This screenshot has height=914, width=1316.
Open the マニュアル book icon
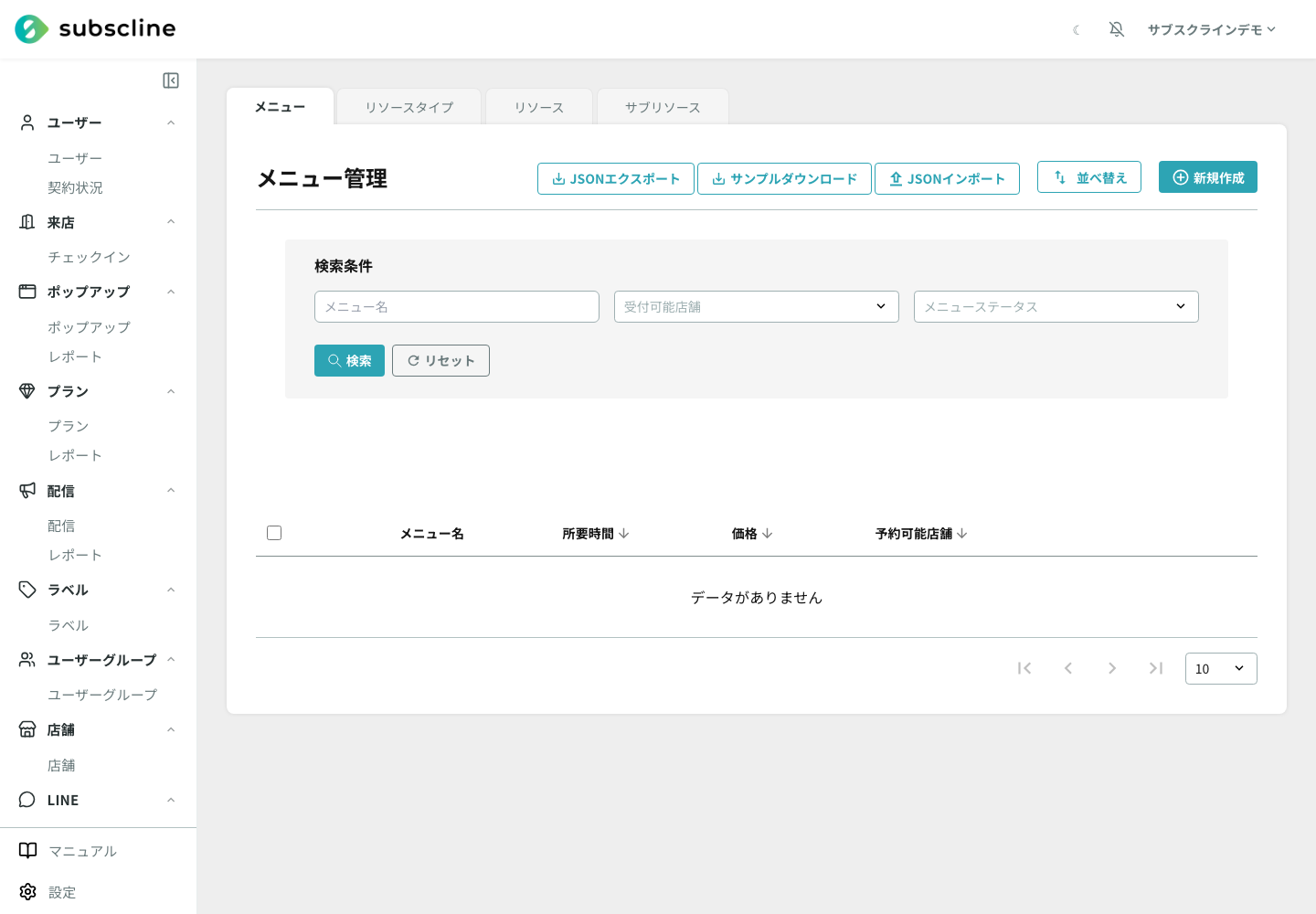pos(28,851)
